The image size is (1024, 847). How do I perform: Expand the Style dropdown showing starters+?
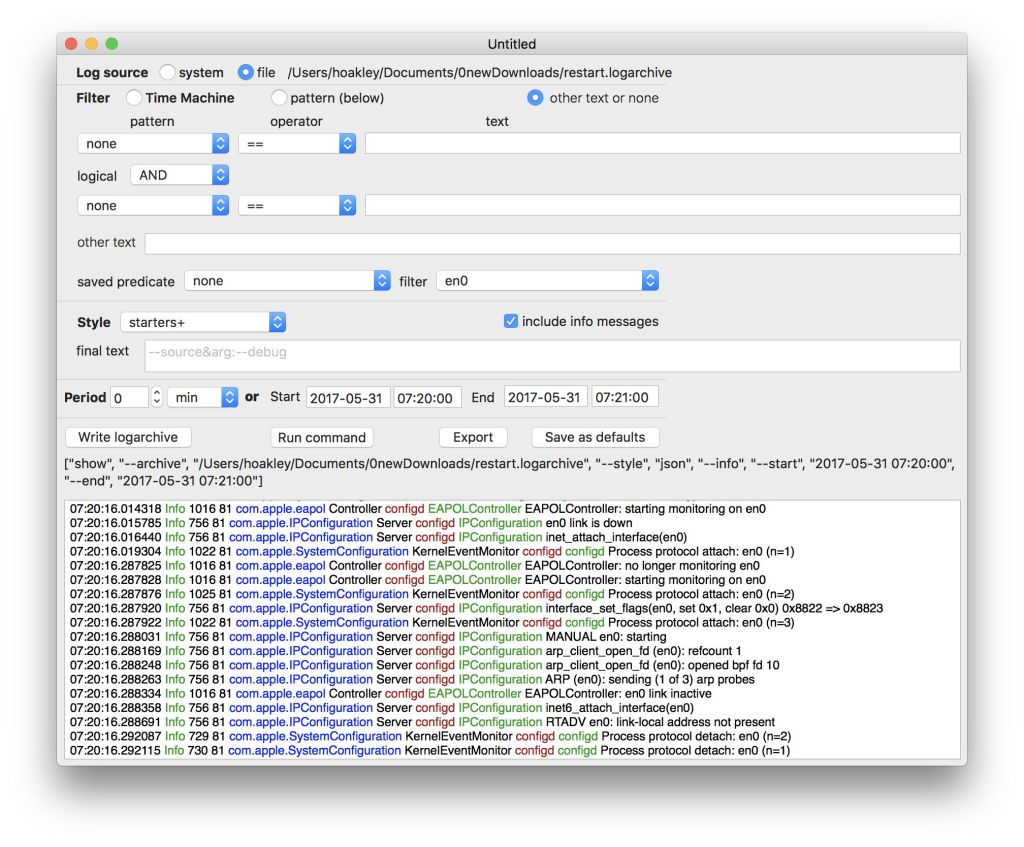coord(203,322)
